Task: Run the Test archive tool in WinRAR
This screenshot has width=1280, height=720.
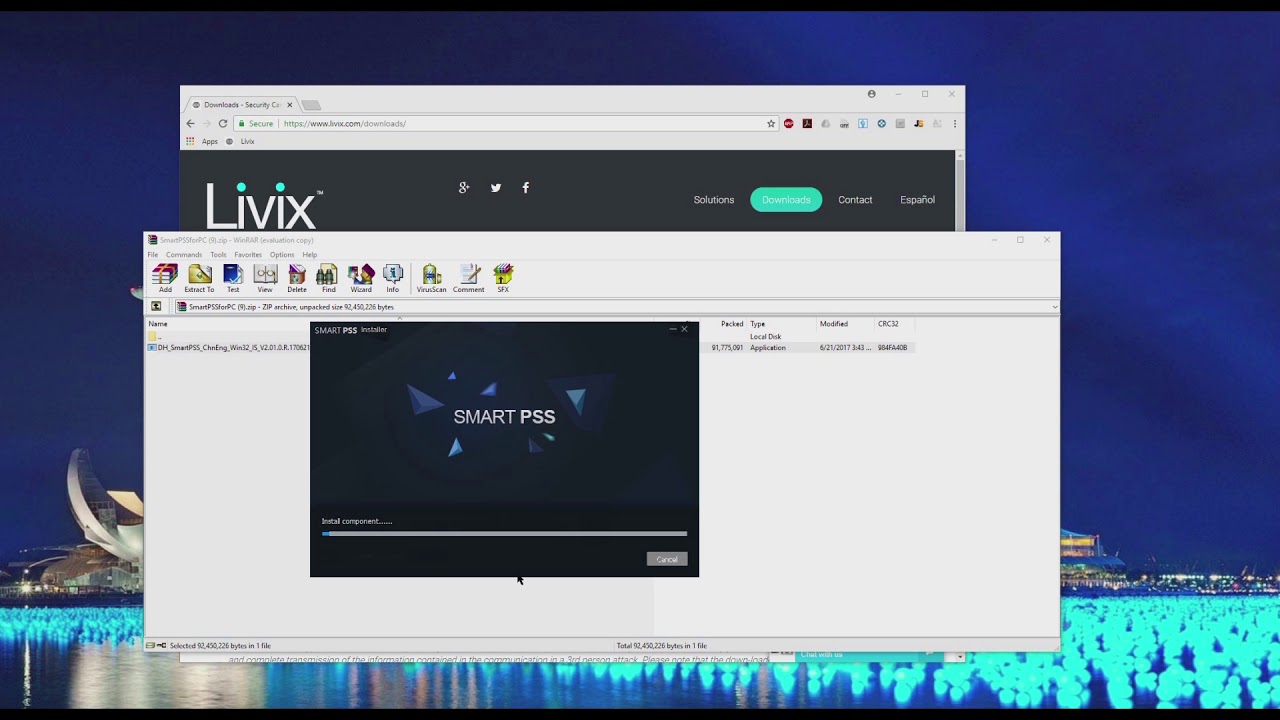Action: click(233, 278)
